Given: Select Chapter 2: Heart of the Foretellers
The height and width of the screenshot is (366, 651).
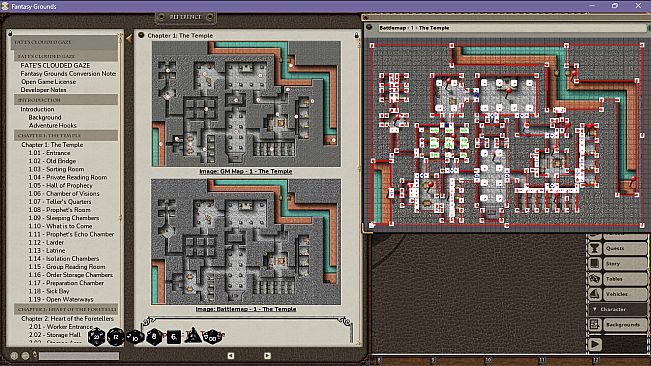Looking at the screenshot, I should pos(67,319).
